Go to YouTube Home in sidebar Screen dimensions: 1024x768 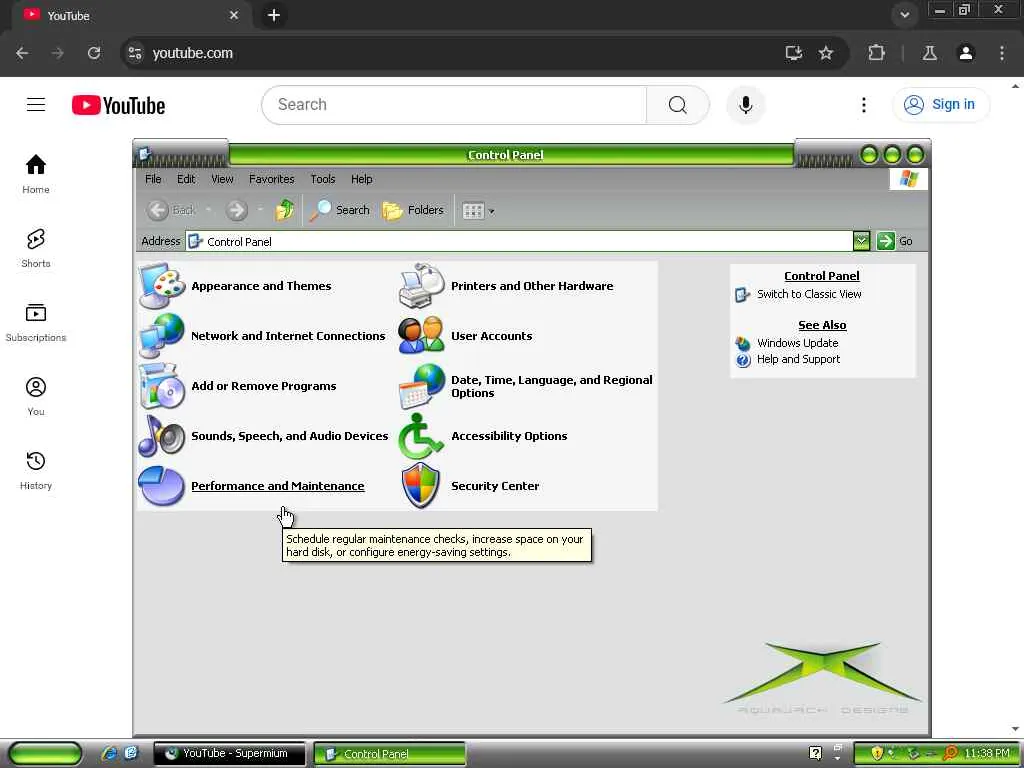click(x=36, y=174)
